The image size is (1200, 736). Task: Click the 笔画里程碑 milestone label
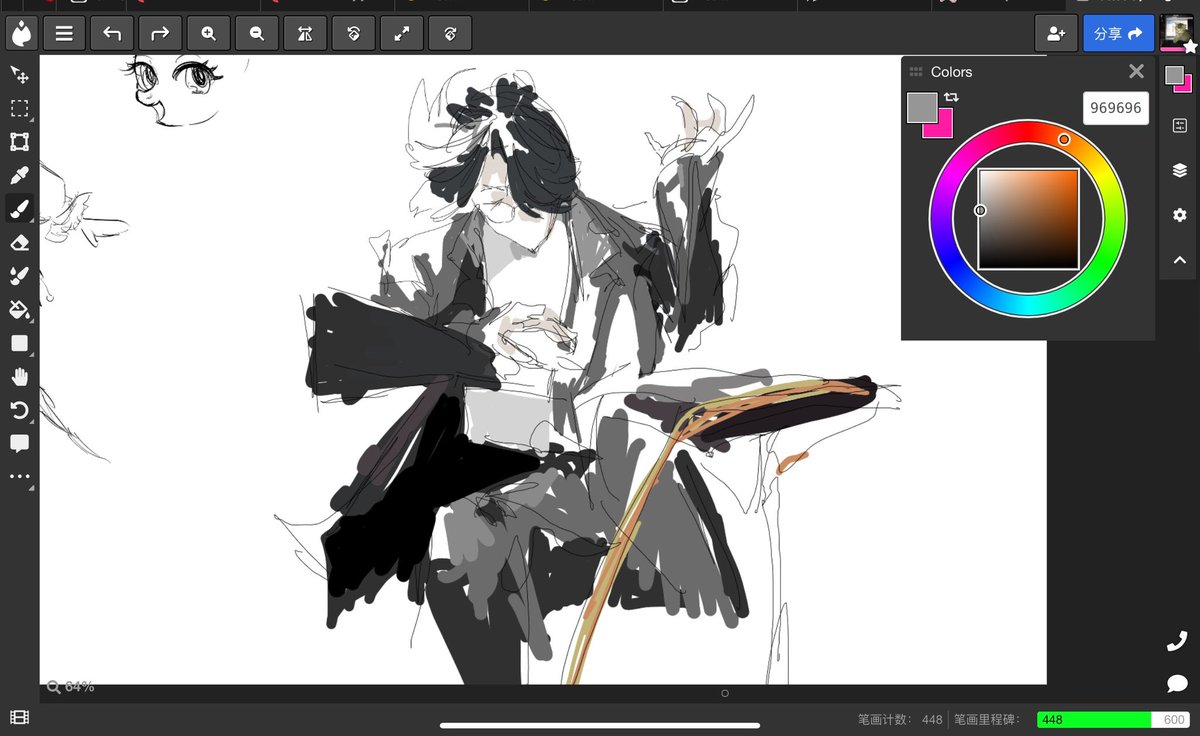click(987, 720)
